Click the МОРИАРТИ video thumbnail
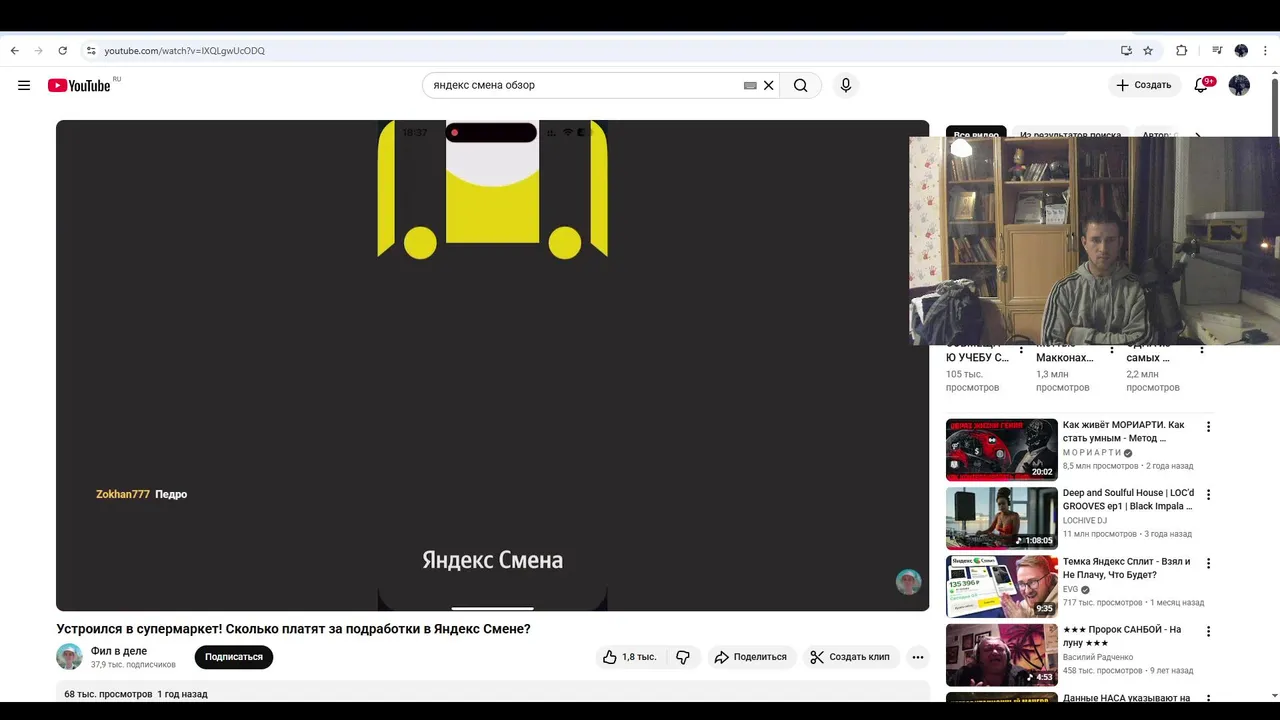Image resolution: width=1280 pixels, height=720 pixels. (1001, 450)
